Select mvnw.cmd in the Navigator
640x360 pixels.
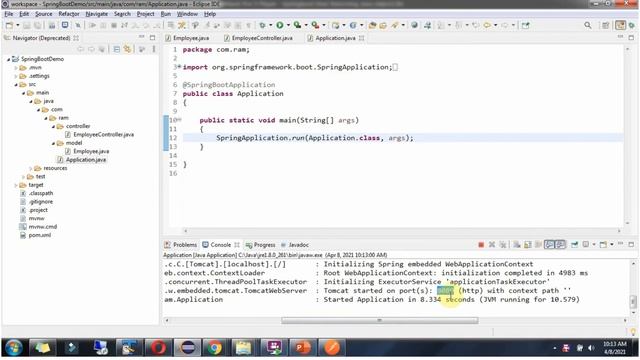(42, 227)
